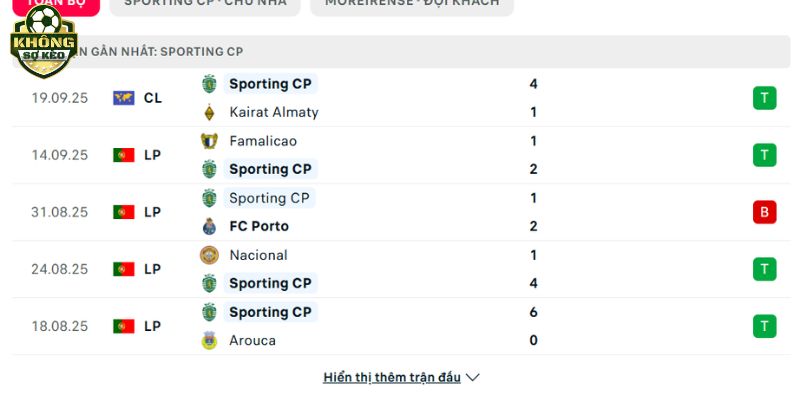Open FC Porto team name link
Image resolution: width=800 pixels, height=400 pixels.
259,226
